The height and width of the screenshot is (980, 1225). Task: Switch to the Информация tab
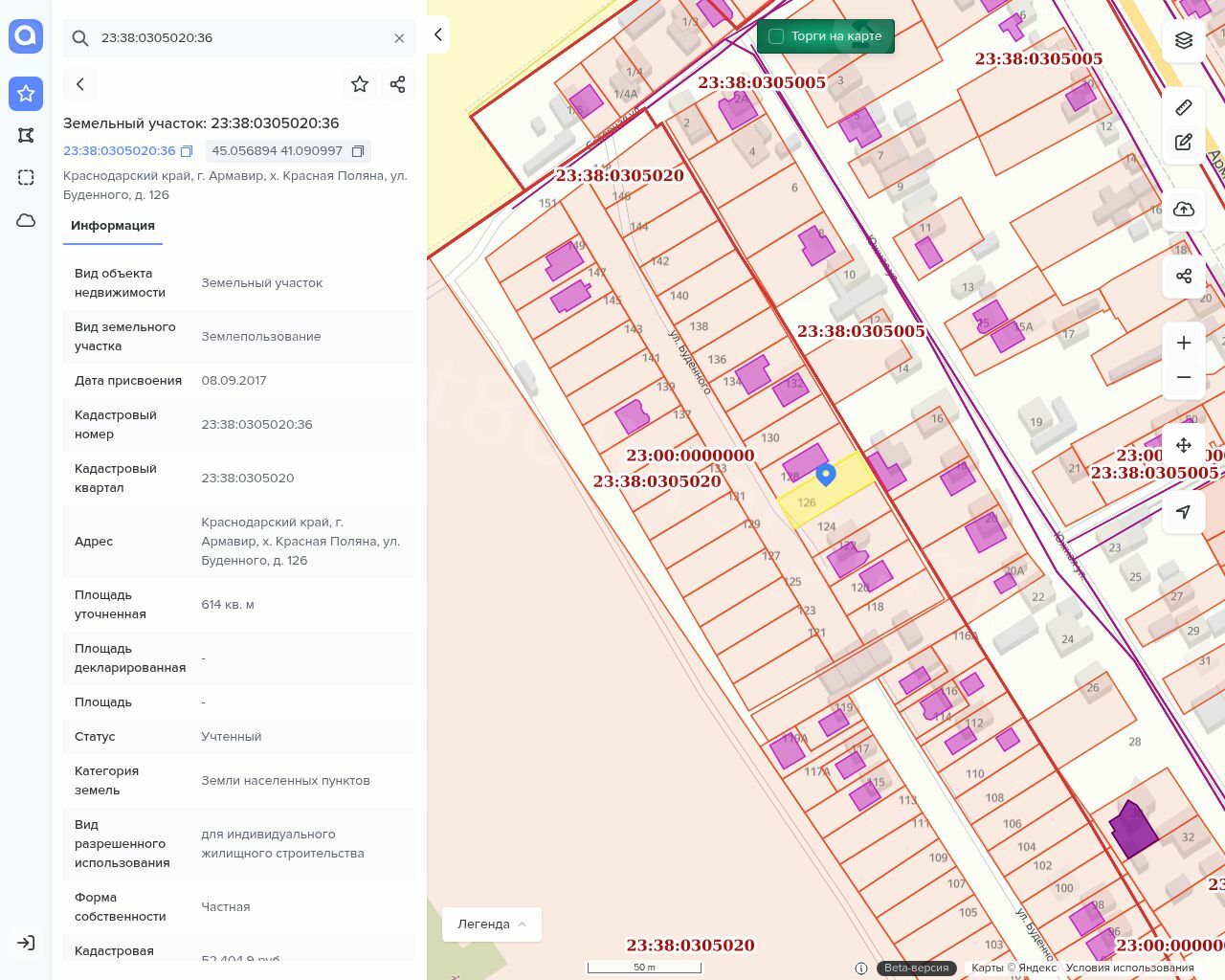coord(113,226)
